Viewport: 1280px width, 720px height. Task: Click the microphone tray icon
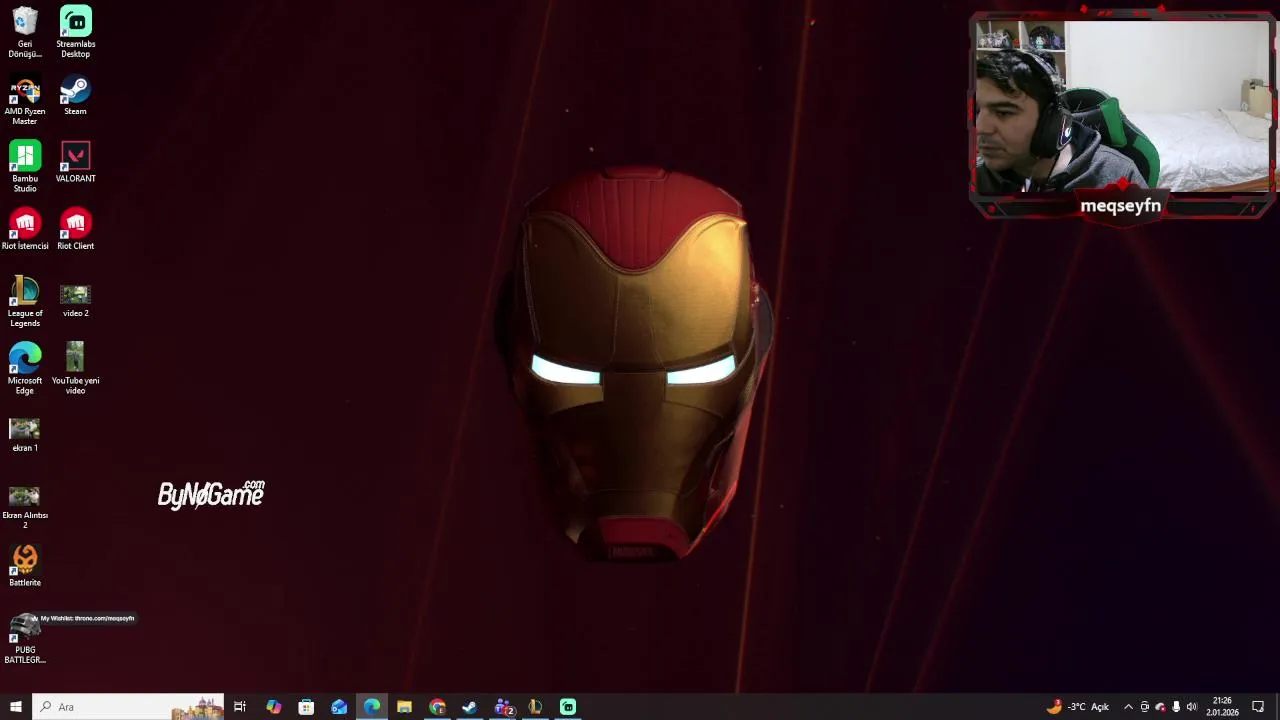click(1176, 707)
